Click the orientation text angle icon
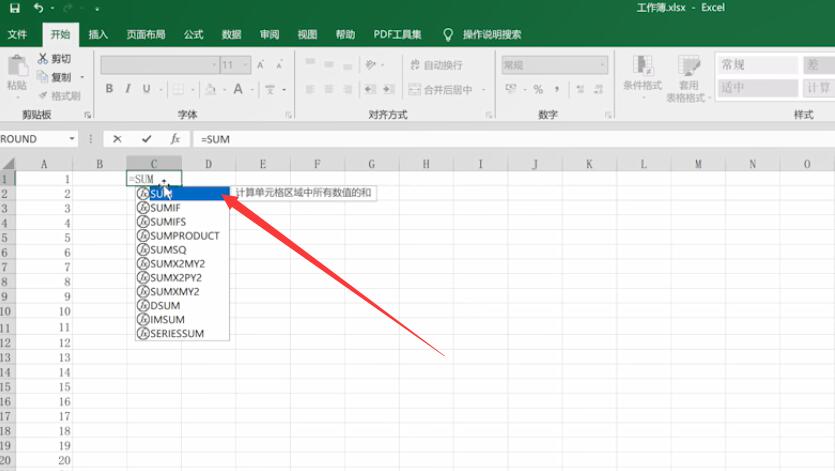Viewport: 835px width, 471px height. (x=371, y=65)
